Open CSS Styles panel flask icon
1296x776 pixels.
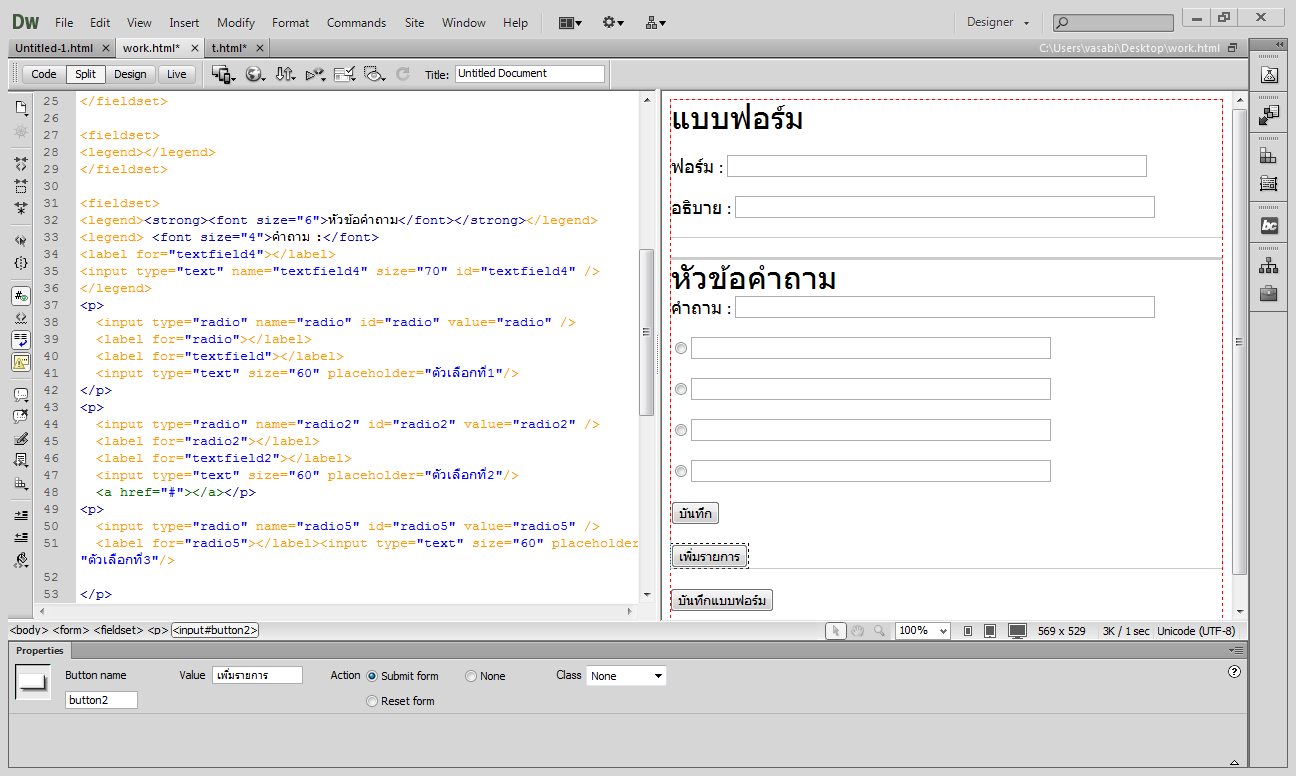coord(1269,74)
